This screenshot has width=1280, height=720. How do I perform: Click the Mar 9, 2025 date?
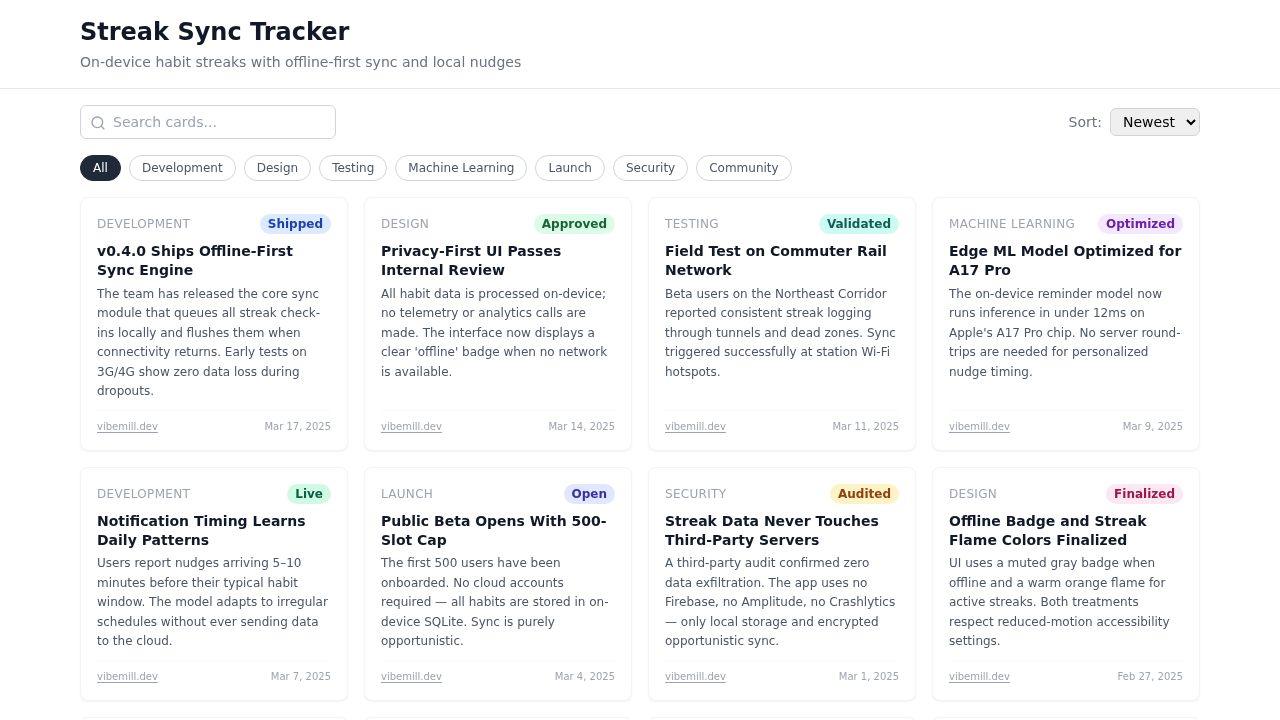1152,427
